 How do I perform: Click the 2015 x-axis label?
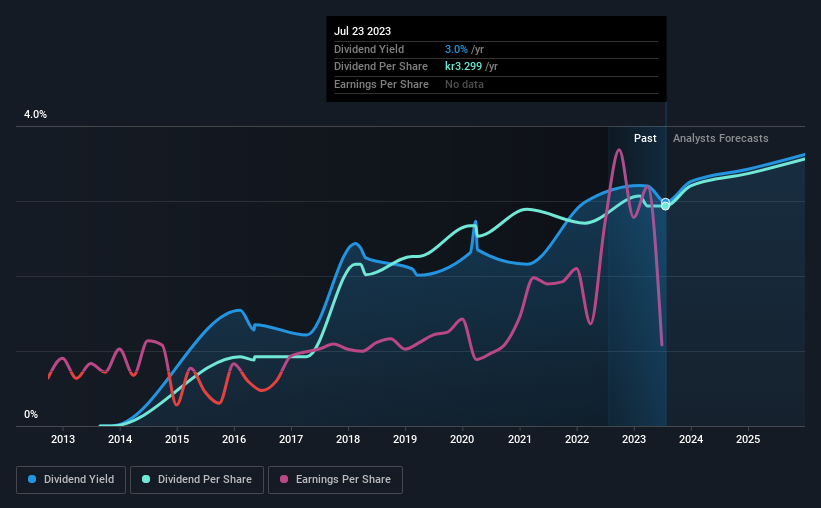177,439
